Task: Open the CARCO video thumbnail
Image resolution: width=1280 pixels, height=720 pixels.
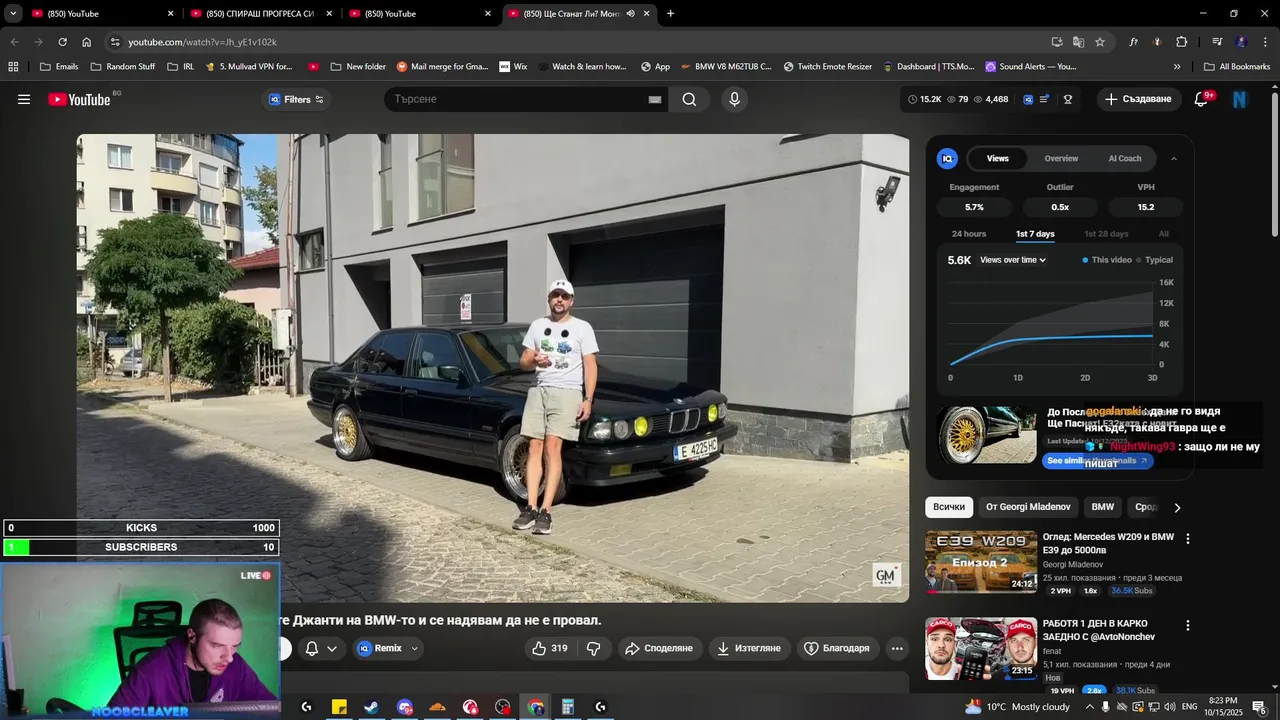Action: point(981,648)
